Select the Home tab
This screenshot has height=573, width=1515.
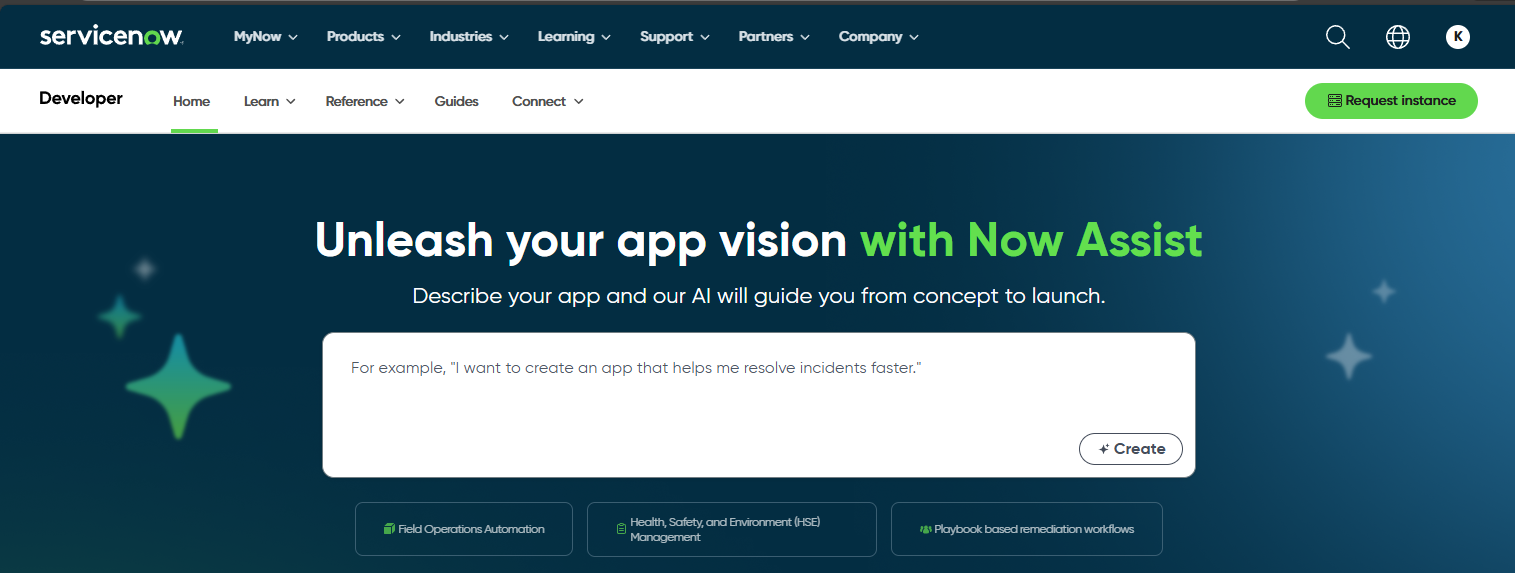(x=192, y=101)
